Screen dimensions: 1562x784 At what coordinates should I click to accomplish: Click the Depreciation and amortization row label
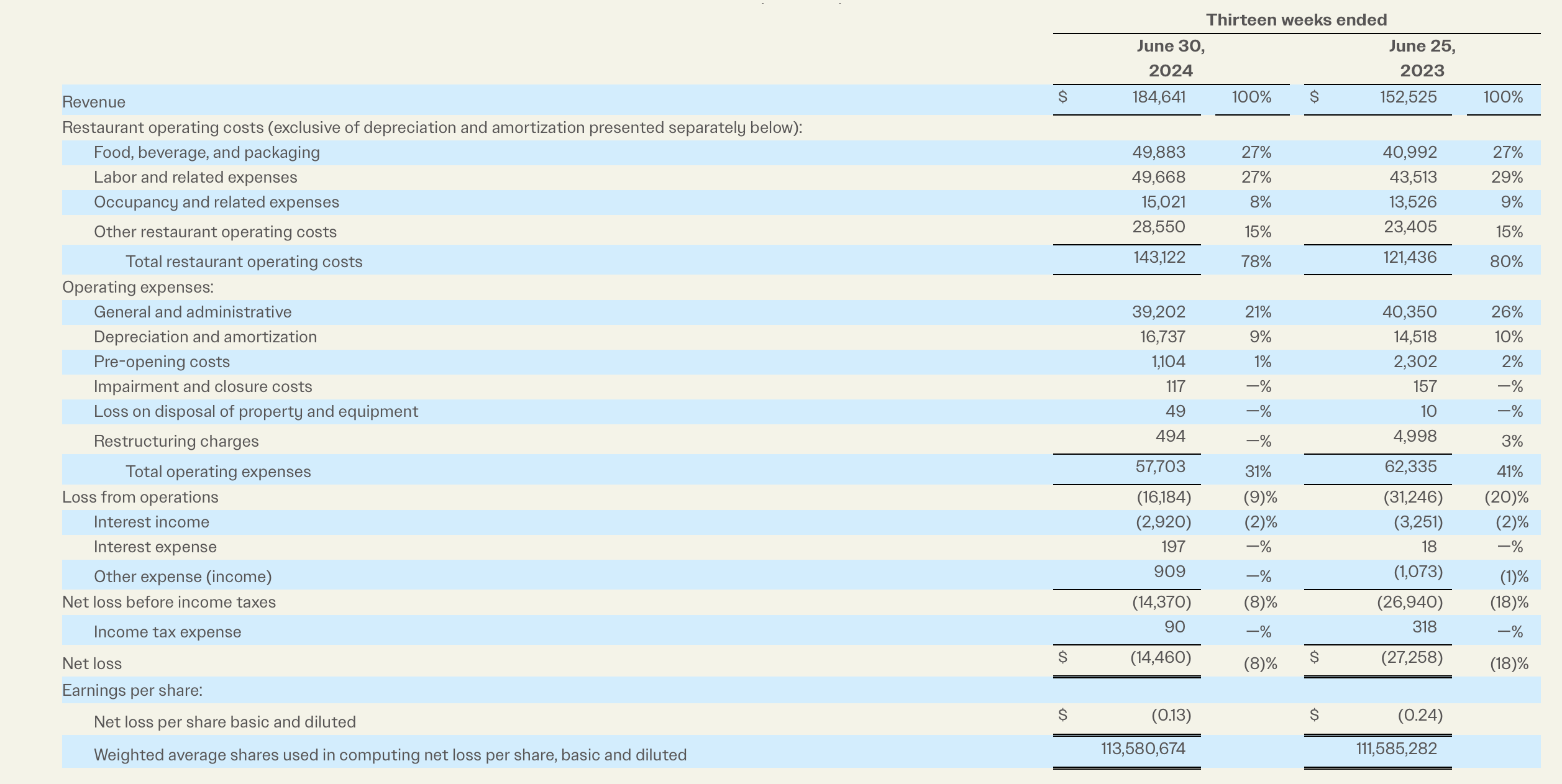[206, 337]
